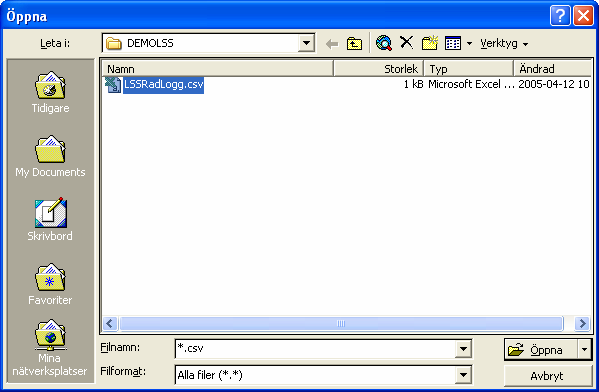Go up one folder level
The height and width of the screenshot is (392, 599).
tap(355, 44)
